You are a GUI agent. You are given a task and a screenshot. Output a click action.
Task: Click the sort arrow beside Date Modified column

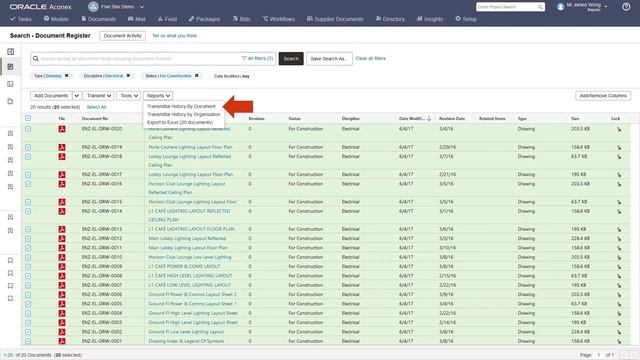[x=429, y=118]
